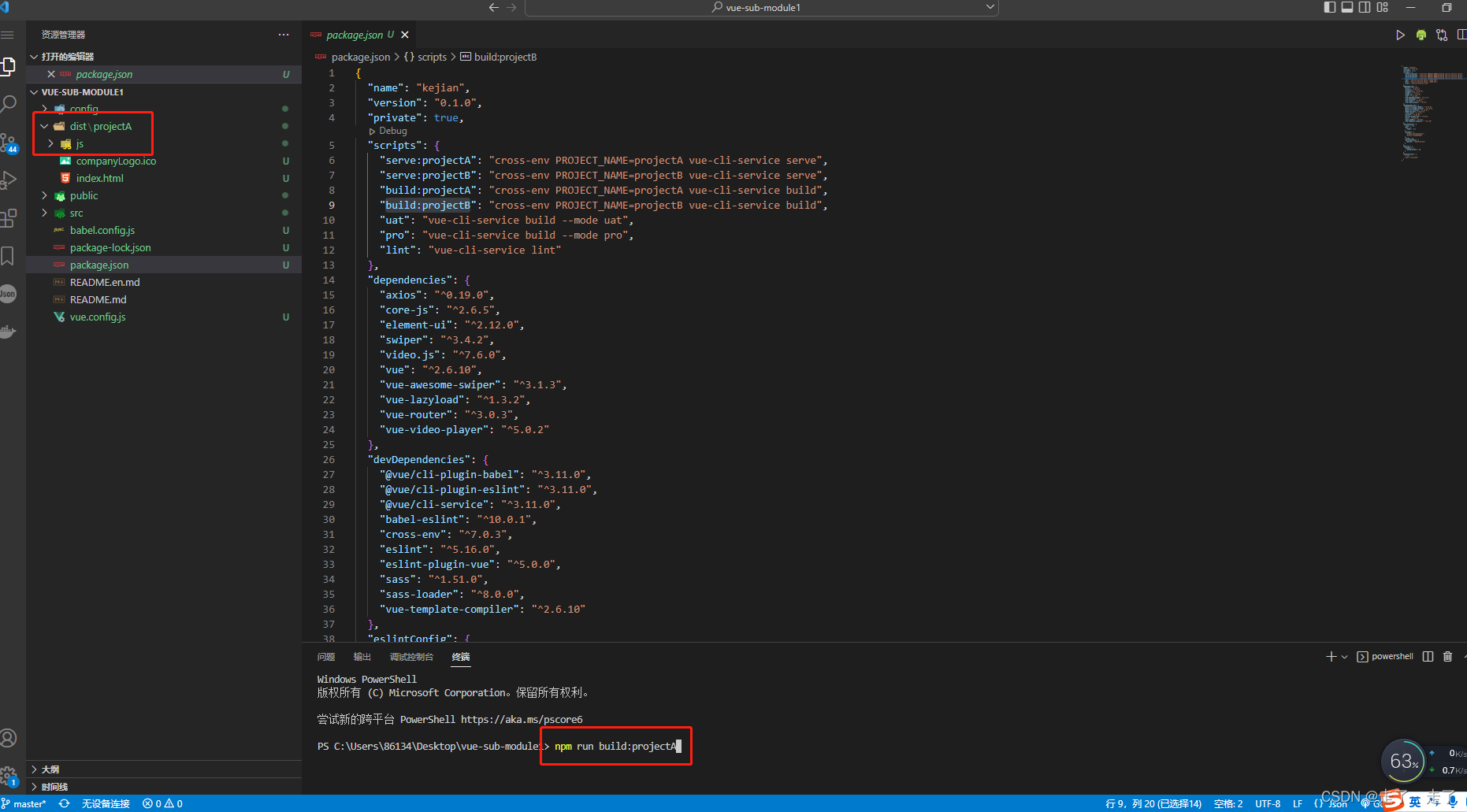Open the Docker view in activity bar

tap(8, 332)
